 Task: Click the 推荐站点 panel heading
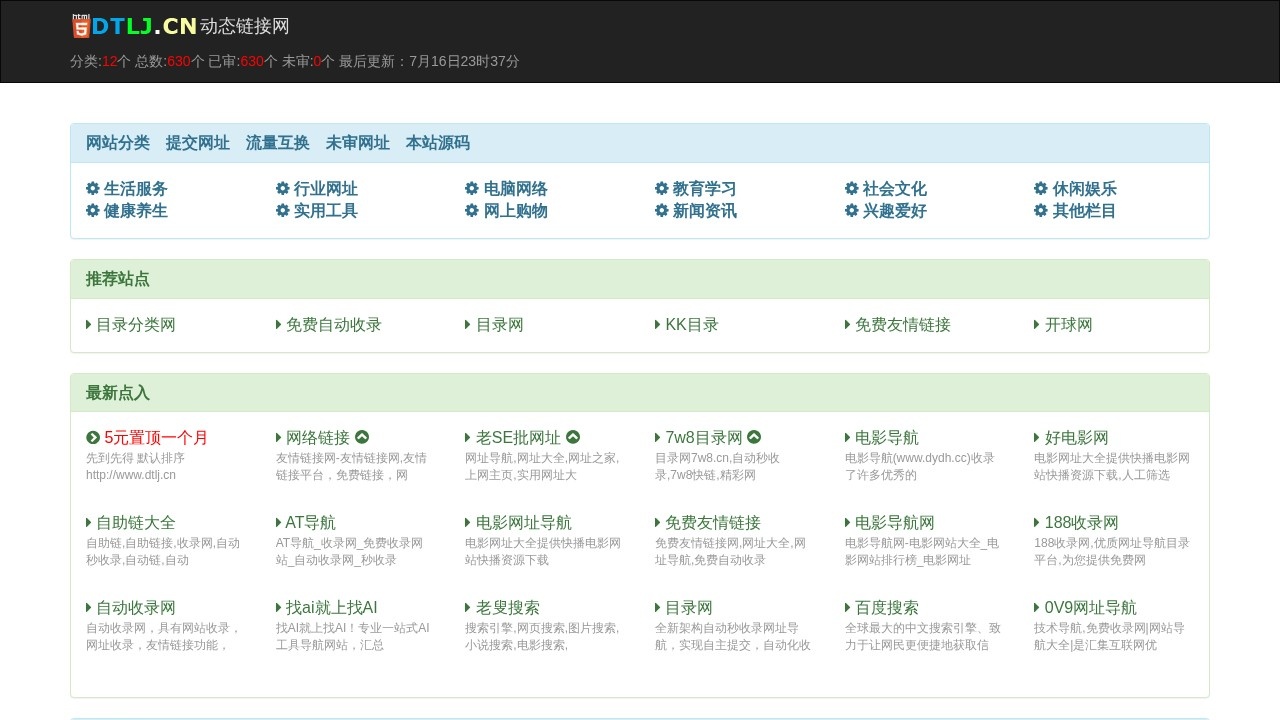coord(118,278)
